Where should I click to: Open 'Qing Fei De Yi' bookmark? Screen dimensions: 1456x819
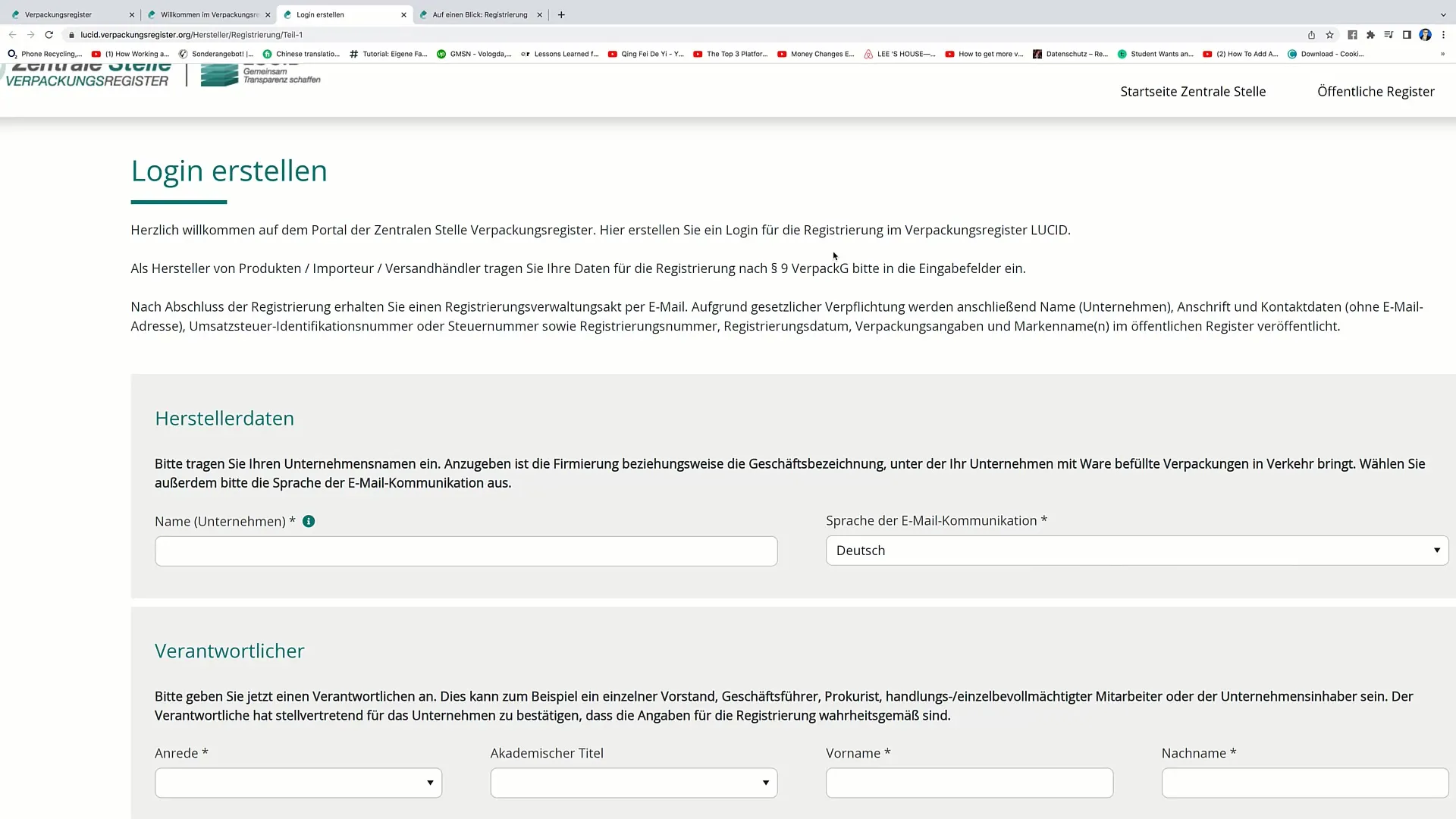[x=646, y=54]
